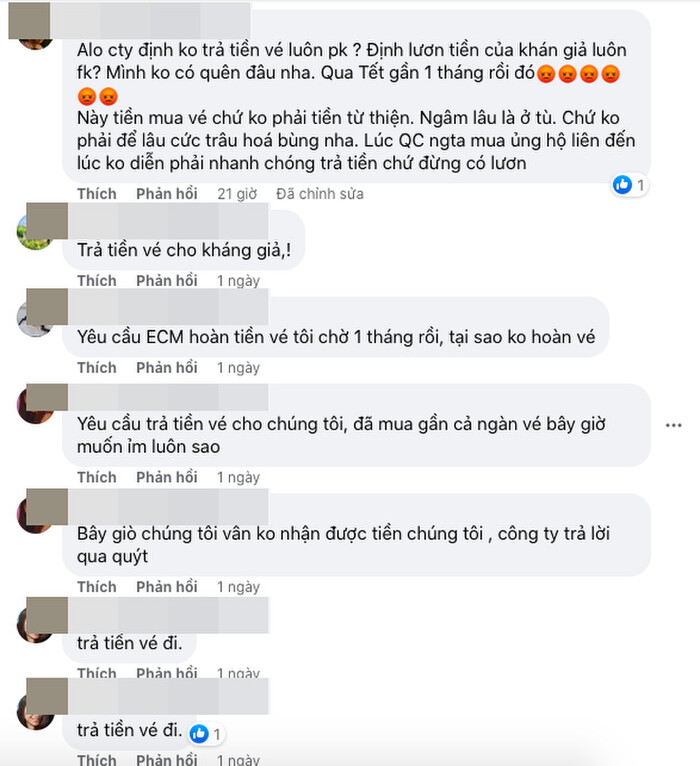Open the three-dot options for the 'gần cả ngàn vé' comment

tap(673, 426)
